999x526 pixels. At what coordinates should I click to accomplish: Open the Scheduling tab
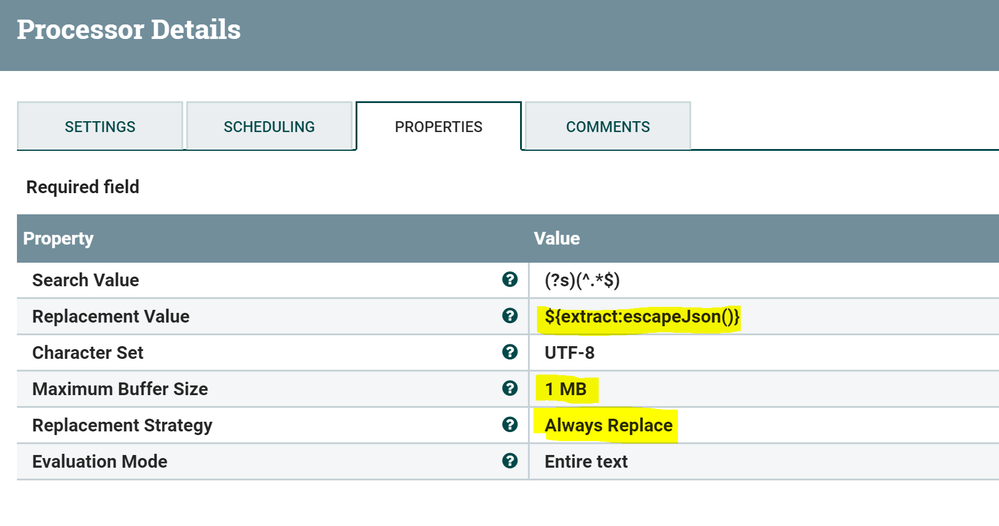(269, 127)
